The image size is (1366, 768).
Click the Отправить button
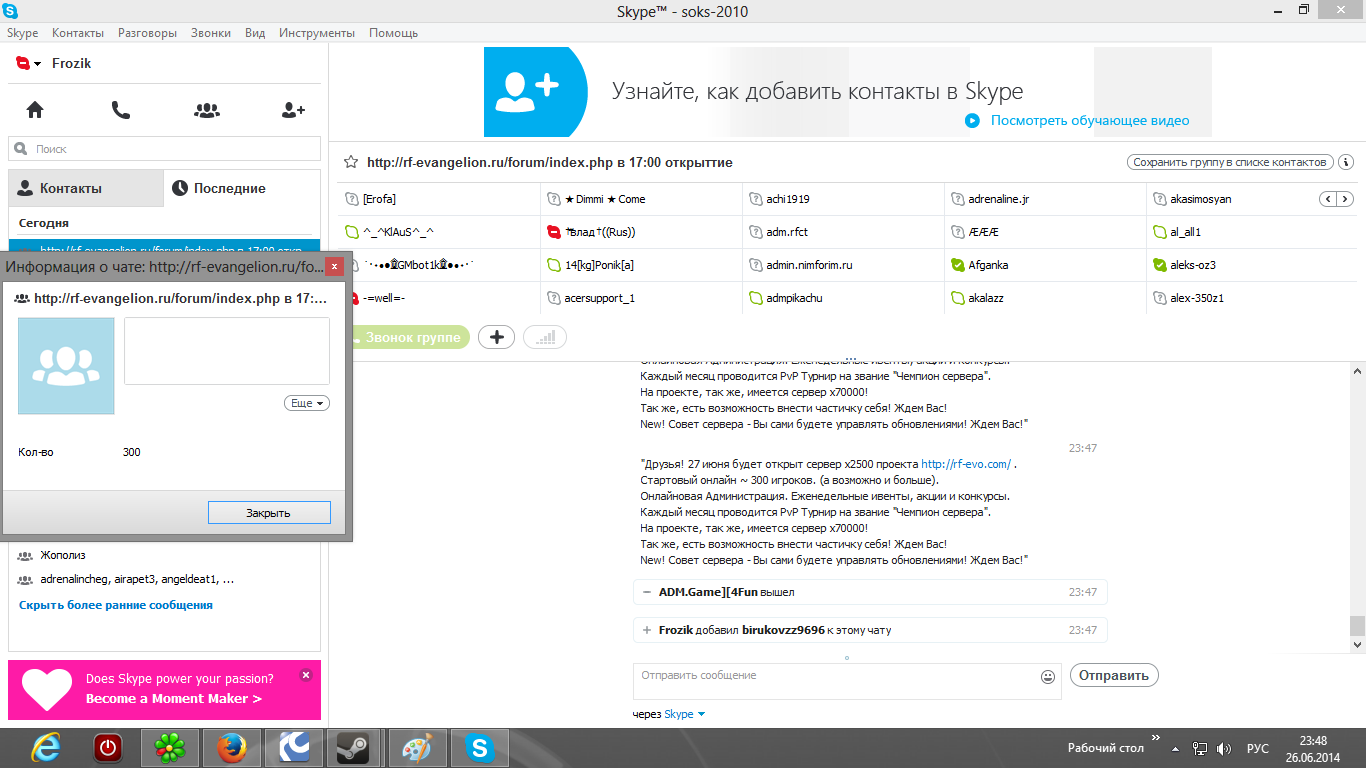pyautogui.click(x=1114, y=675)
